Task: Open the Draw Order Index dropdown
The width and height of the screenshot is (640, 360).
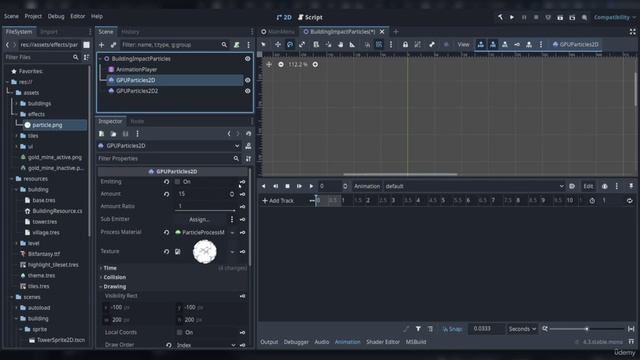Action: pyautogui.click(x=207, y=345)
